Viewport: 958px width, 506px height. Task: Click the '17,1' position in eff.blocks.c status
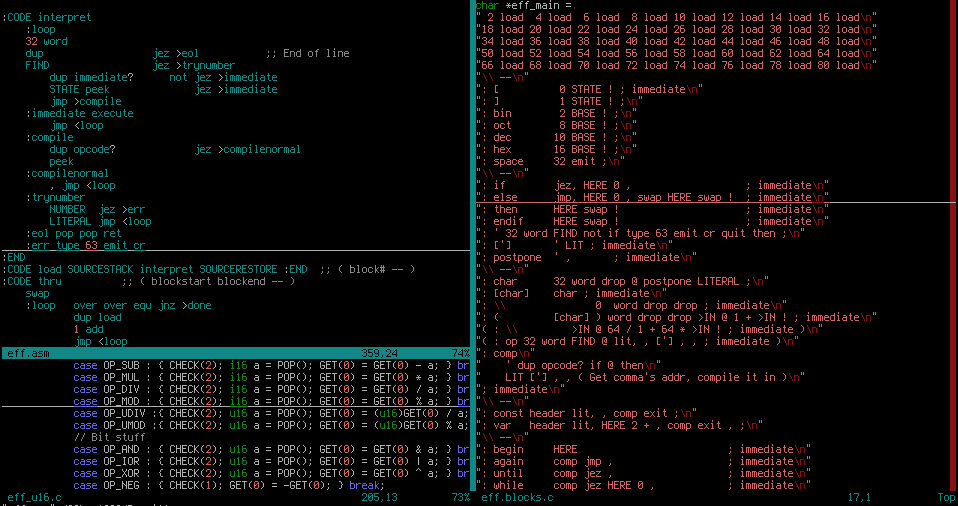(859, 497)
